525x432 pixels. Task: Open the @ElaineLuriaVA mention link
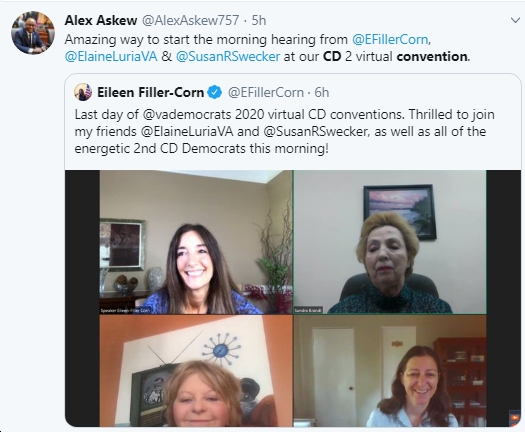[111, 56]
